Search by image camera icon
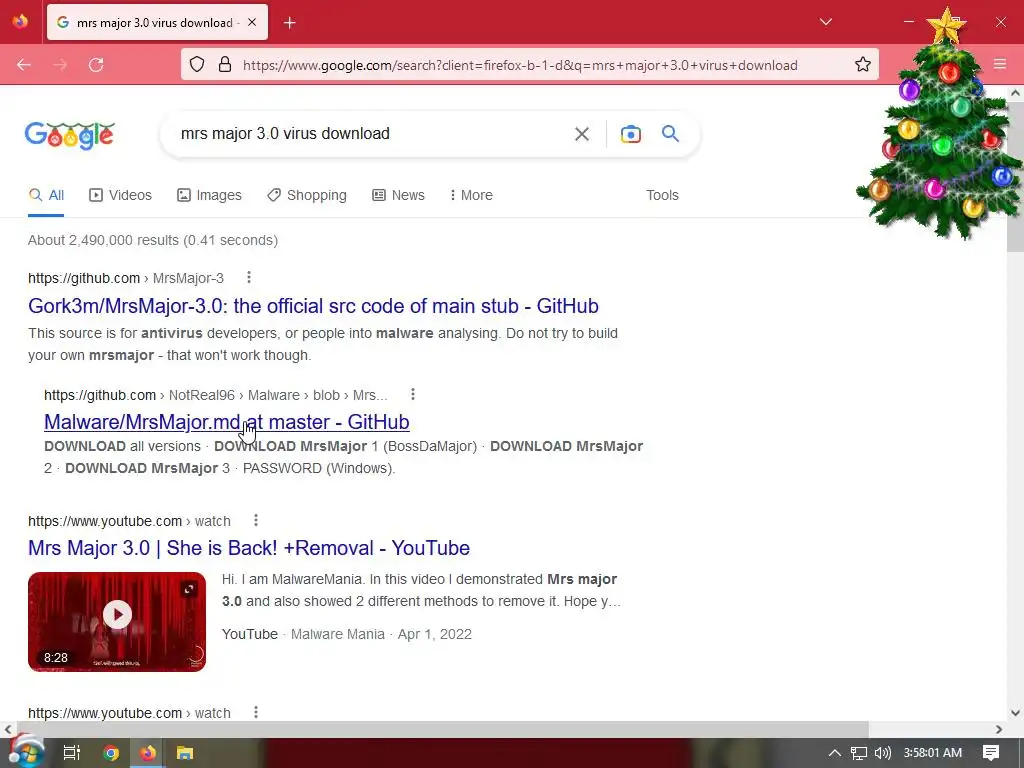The height and width of the screenshot is (768, 1024). (630, 134)
